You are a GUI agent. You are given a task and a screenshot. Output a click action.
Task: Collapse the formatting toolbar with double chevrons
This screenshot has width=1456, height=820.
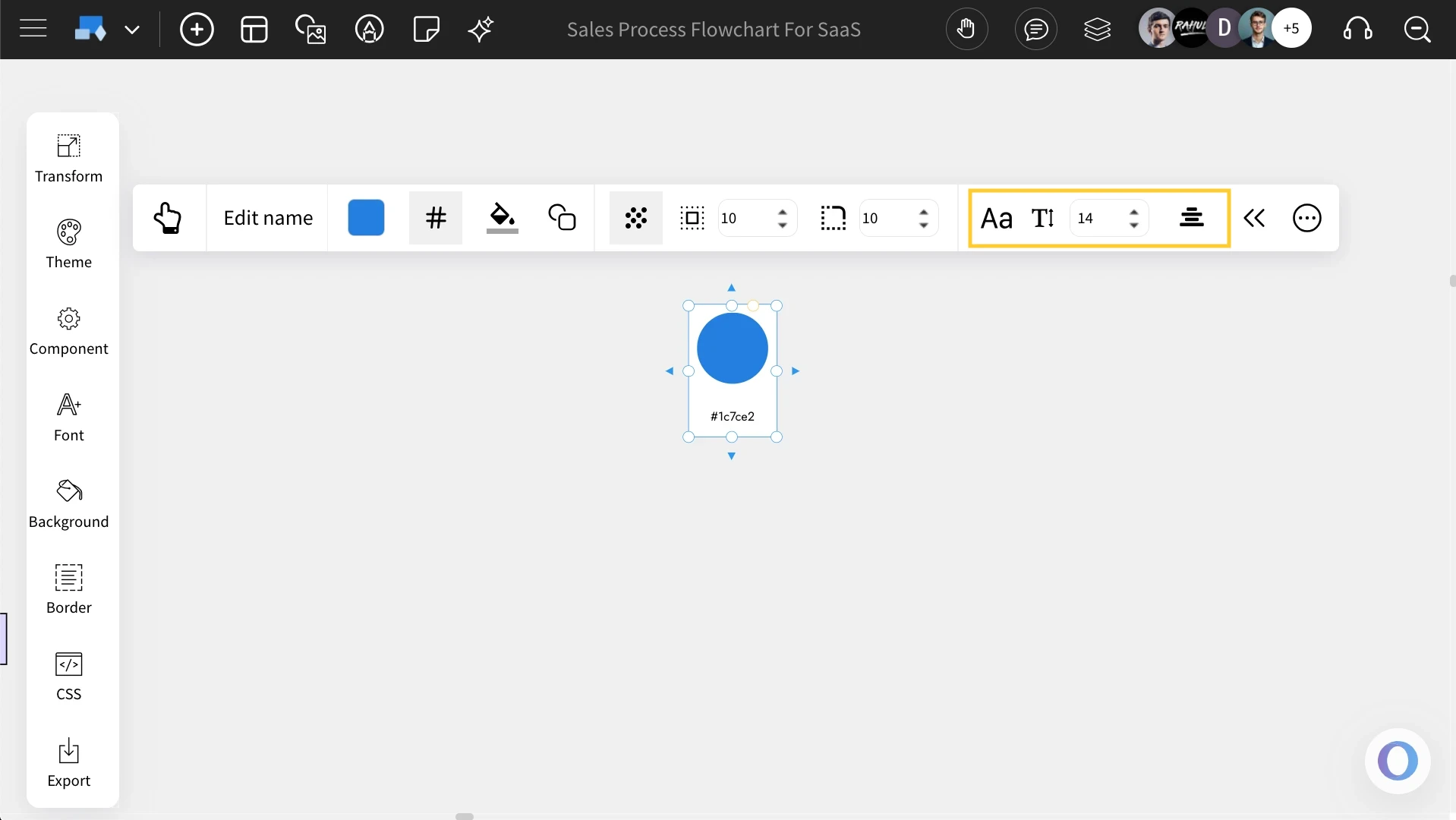[1255, 218]
